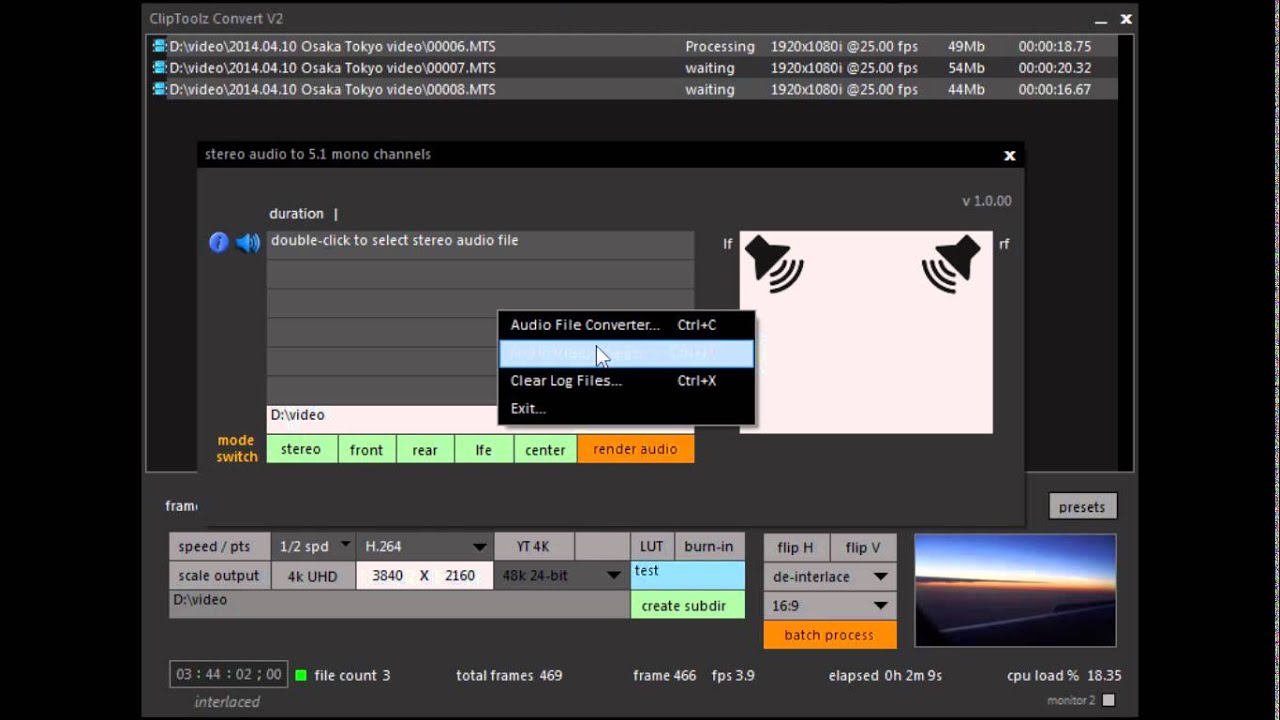Close the stereo audio to 5.1 dialog
The height and width of the screenshot is (720, 1280).
[x=1010, y=155]
